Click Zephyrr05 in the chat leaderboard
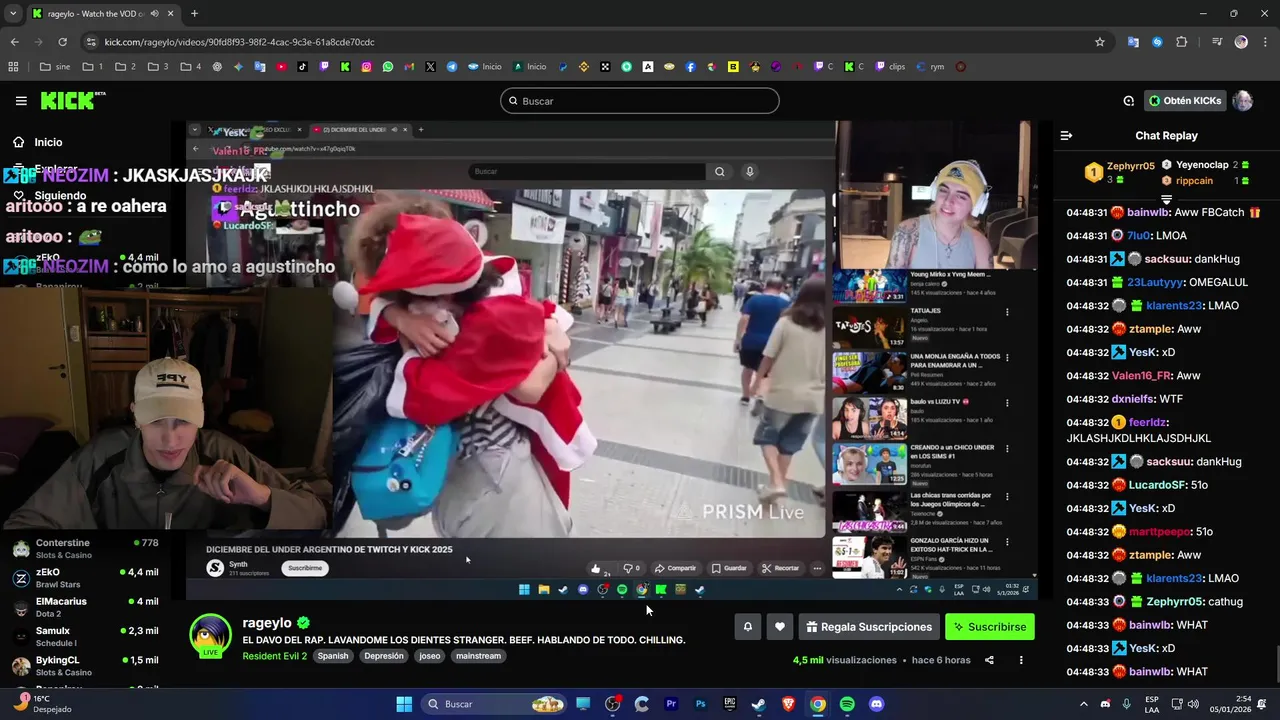Viewport: 1280px width, 720px height. (1130, 166)
